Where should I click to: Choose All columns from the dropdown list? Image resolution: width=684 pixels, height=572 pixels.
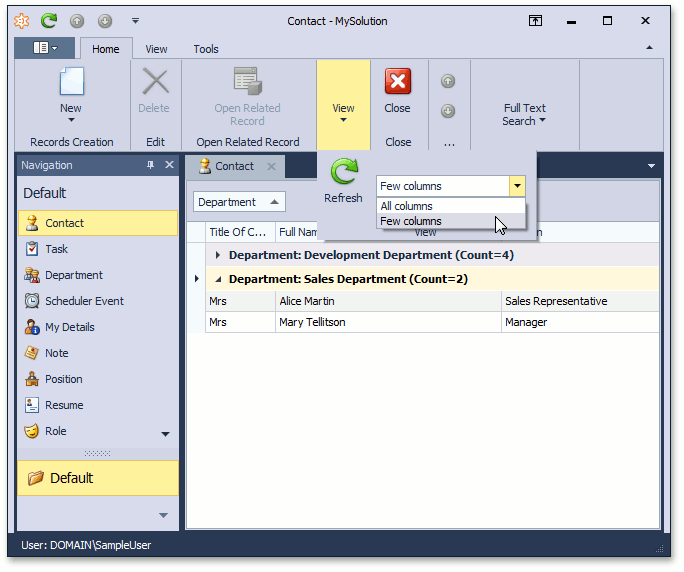451,206
